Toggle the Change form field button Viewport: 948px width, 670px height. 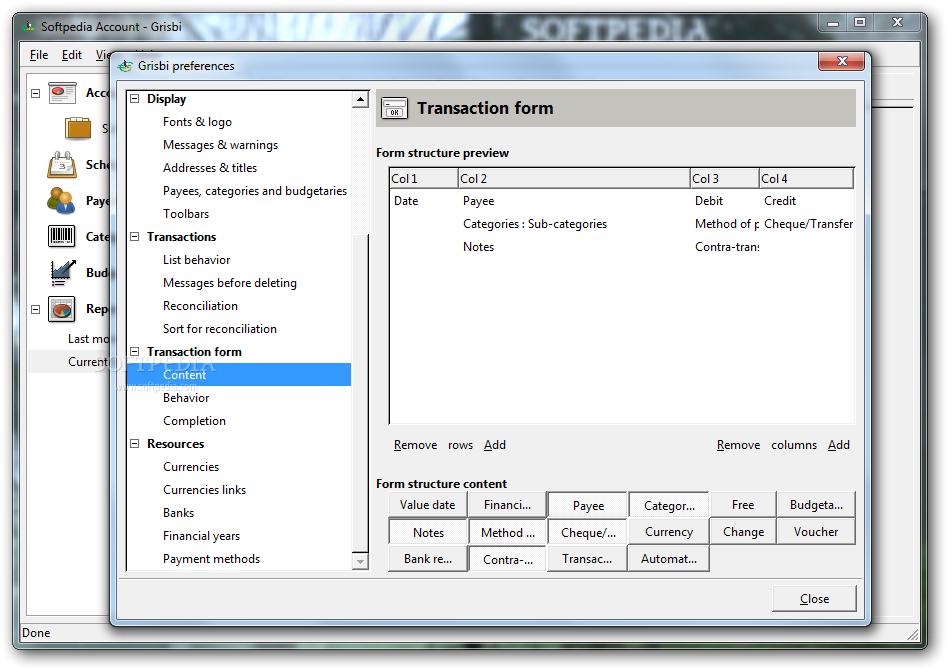click(x=743, y=532)
